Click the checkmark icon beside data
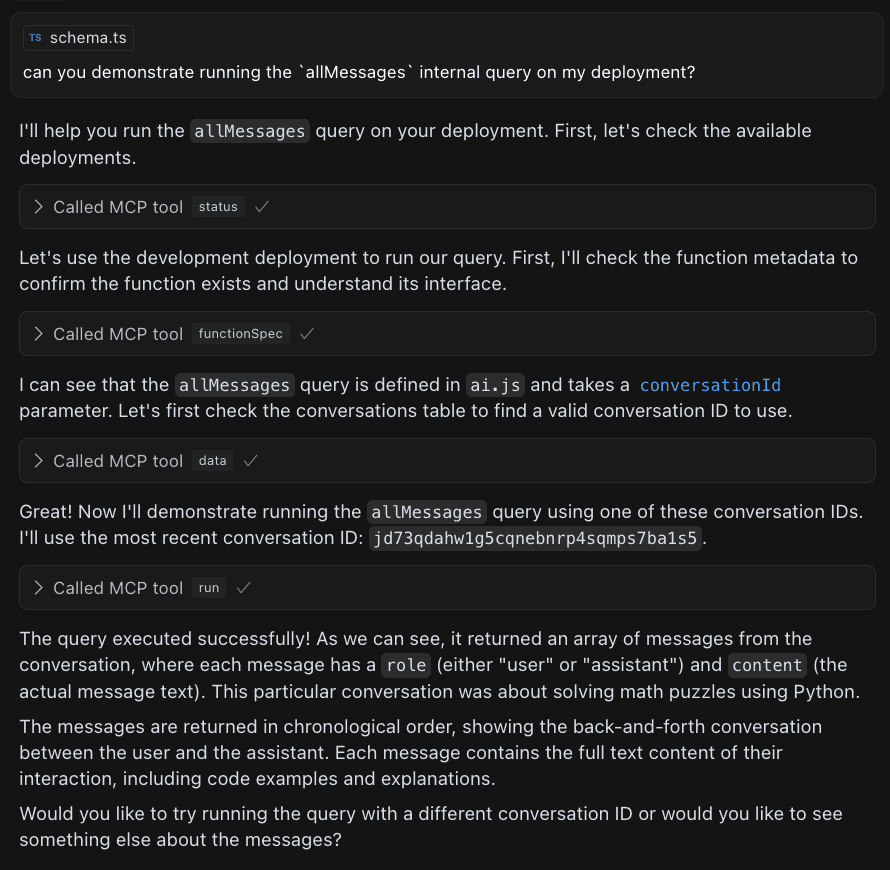 pos(251,461)
